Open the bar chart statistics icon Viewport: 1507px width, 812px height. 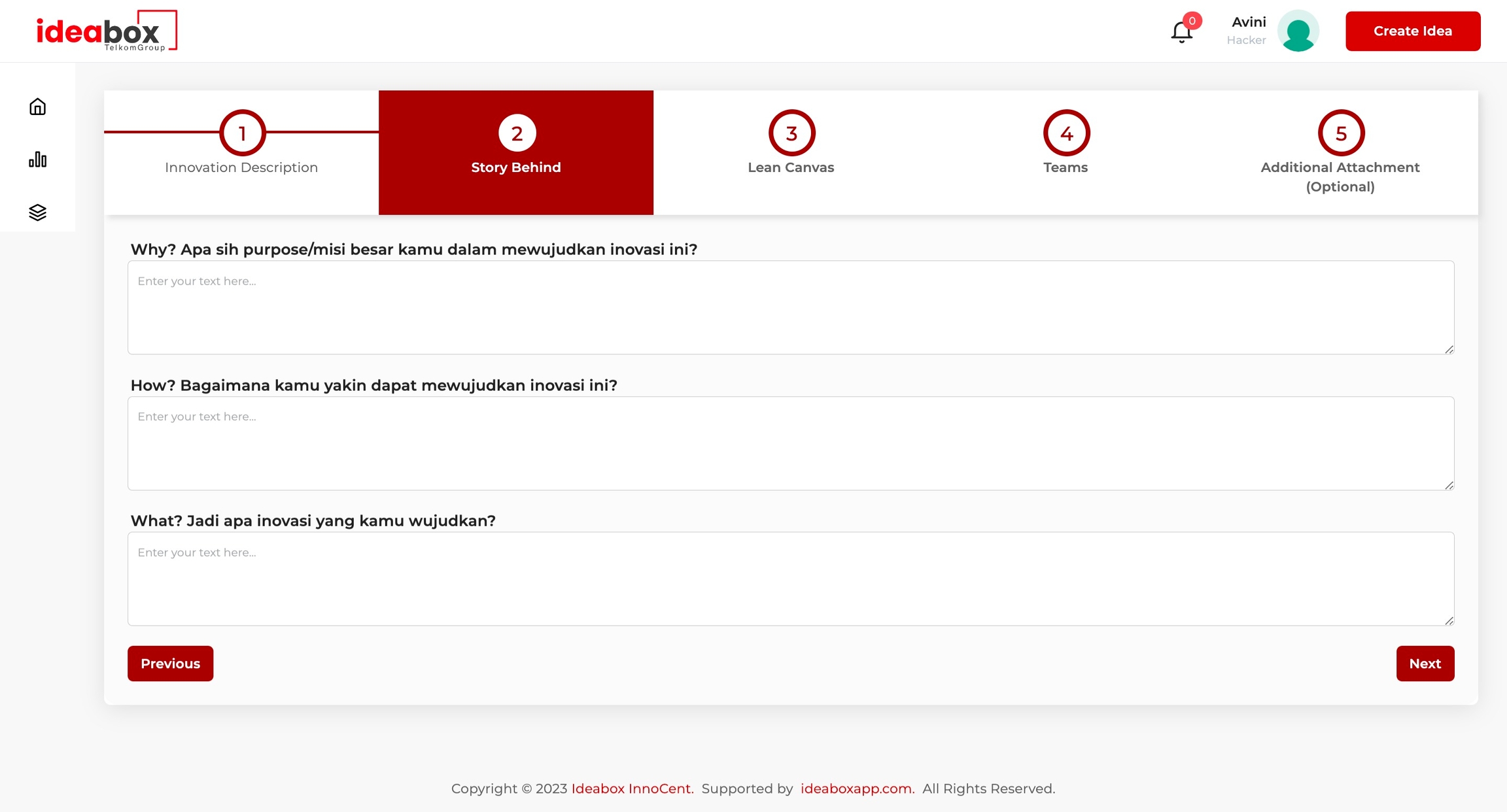37,160
